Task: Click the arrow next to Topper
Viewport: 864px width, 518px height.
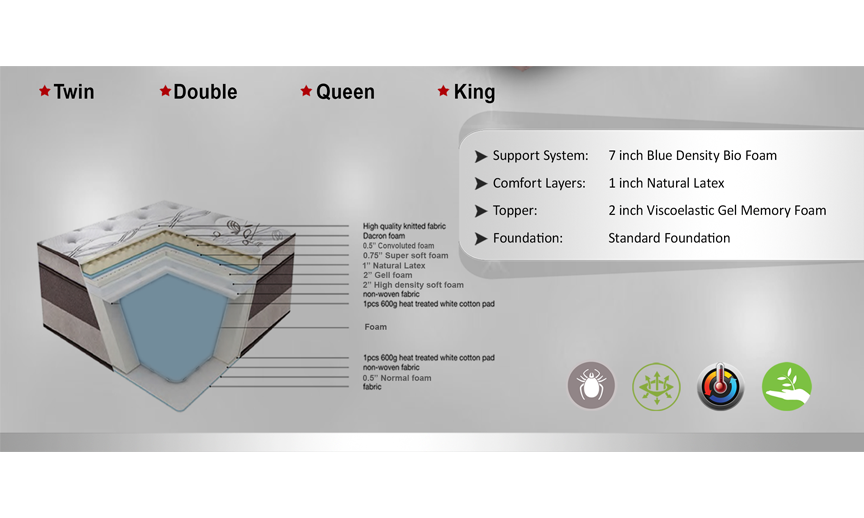Action: tap(481, 211)
